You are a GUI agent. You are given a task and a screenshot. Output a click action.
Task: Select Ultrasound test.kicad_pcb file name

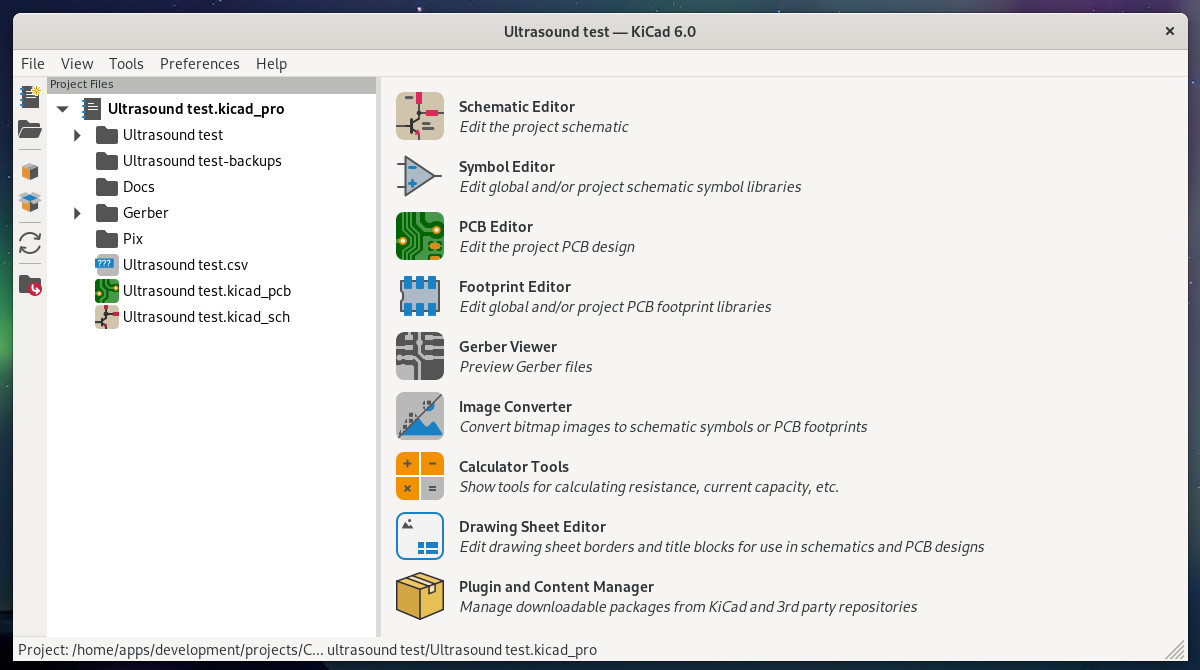coord(207,291)
